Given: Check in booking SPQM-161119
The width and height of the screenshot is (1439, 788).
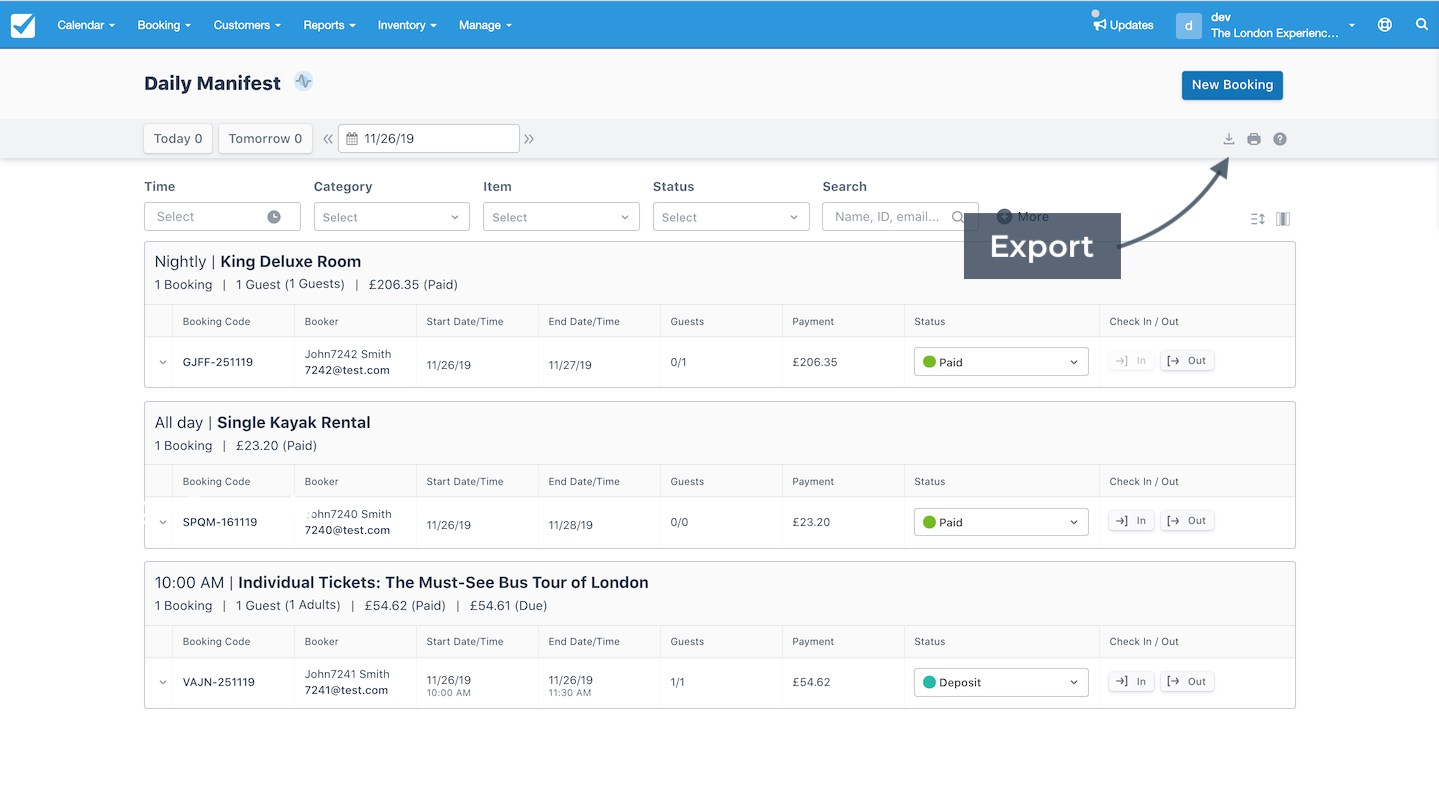Looking at the screenshot, I should tap(1131, 521).
